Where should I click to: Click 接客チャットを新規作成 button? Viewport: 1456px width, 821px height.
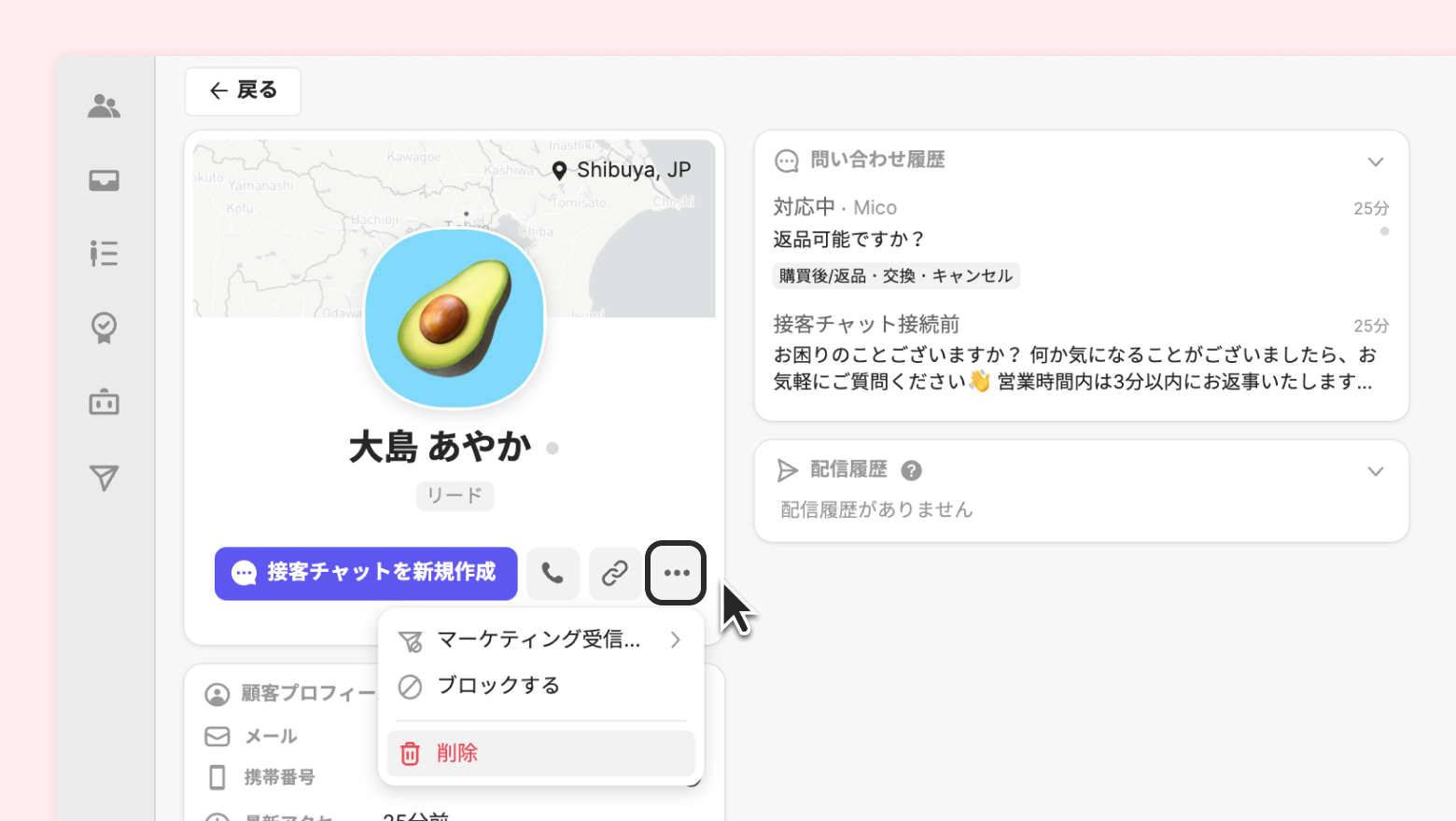[x=366, y=573]
